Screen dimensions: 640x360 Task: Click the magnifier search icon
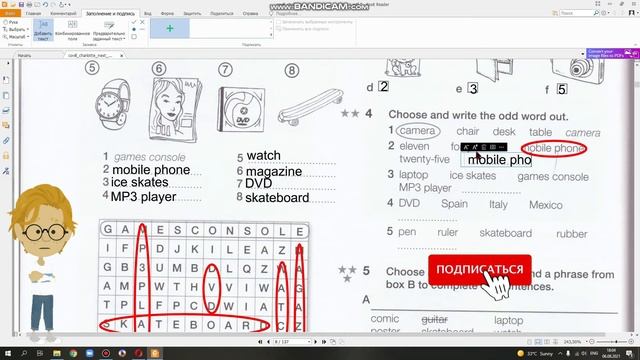pyautogui.click(x=596, y=13)
